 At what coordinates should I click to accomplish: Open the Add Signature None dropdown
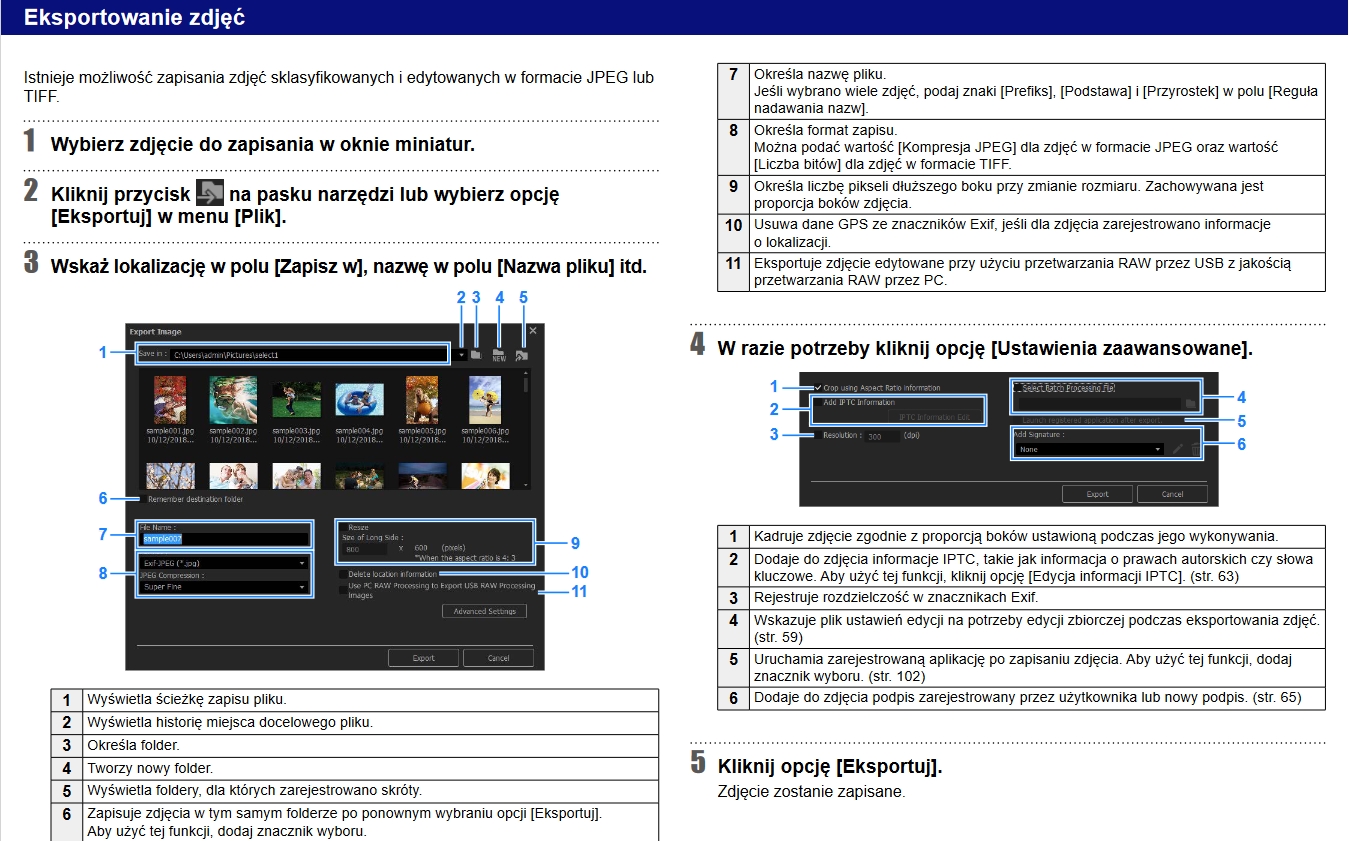pyautogui.click(x=1089, y=450)
